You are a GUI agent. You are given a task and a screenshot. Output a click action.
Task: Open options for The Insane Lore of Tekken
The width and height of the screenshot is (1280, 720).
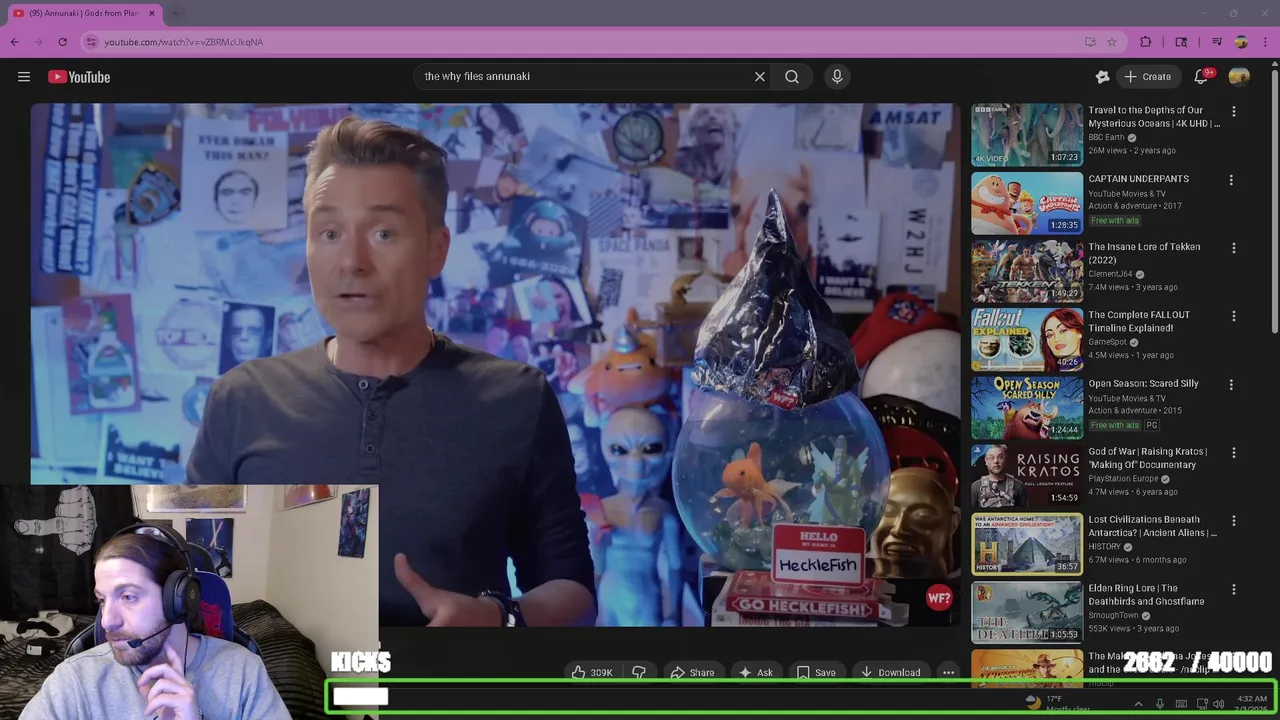[1233, 248]
